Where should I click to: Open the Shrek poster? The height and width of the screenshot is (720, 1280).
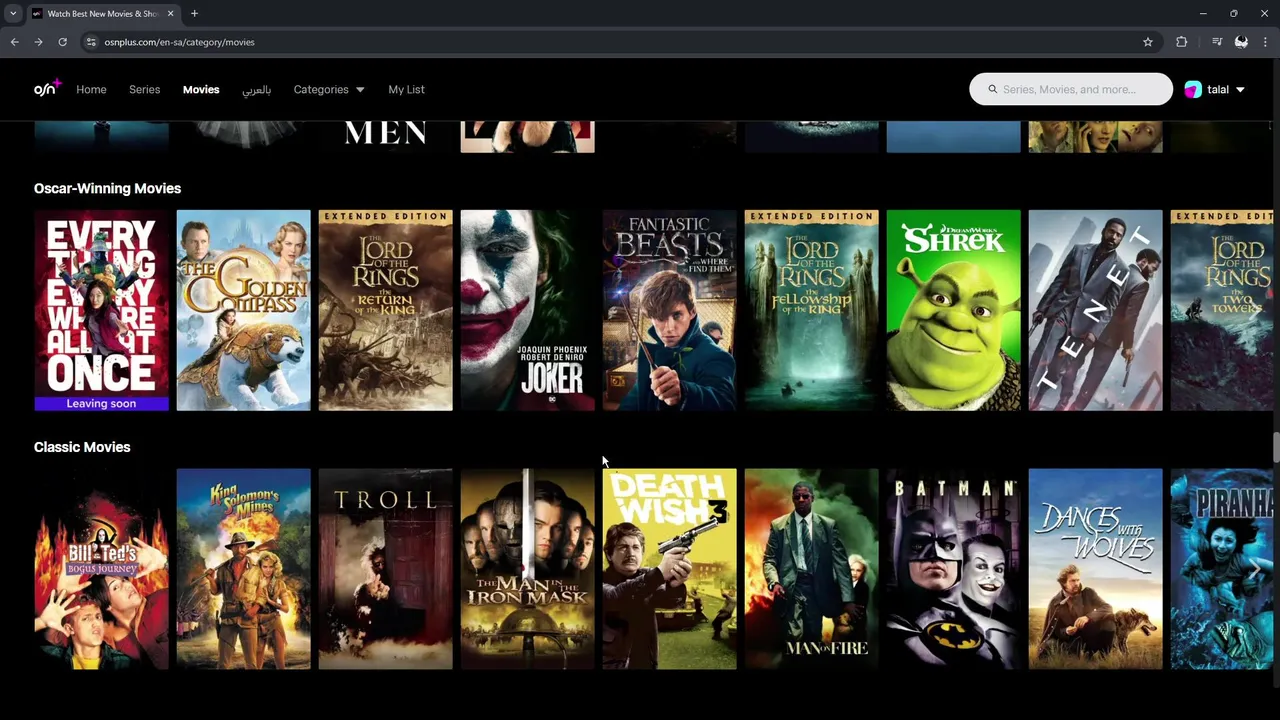point(953,310)
